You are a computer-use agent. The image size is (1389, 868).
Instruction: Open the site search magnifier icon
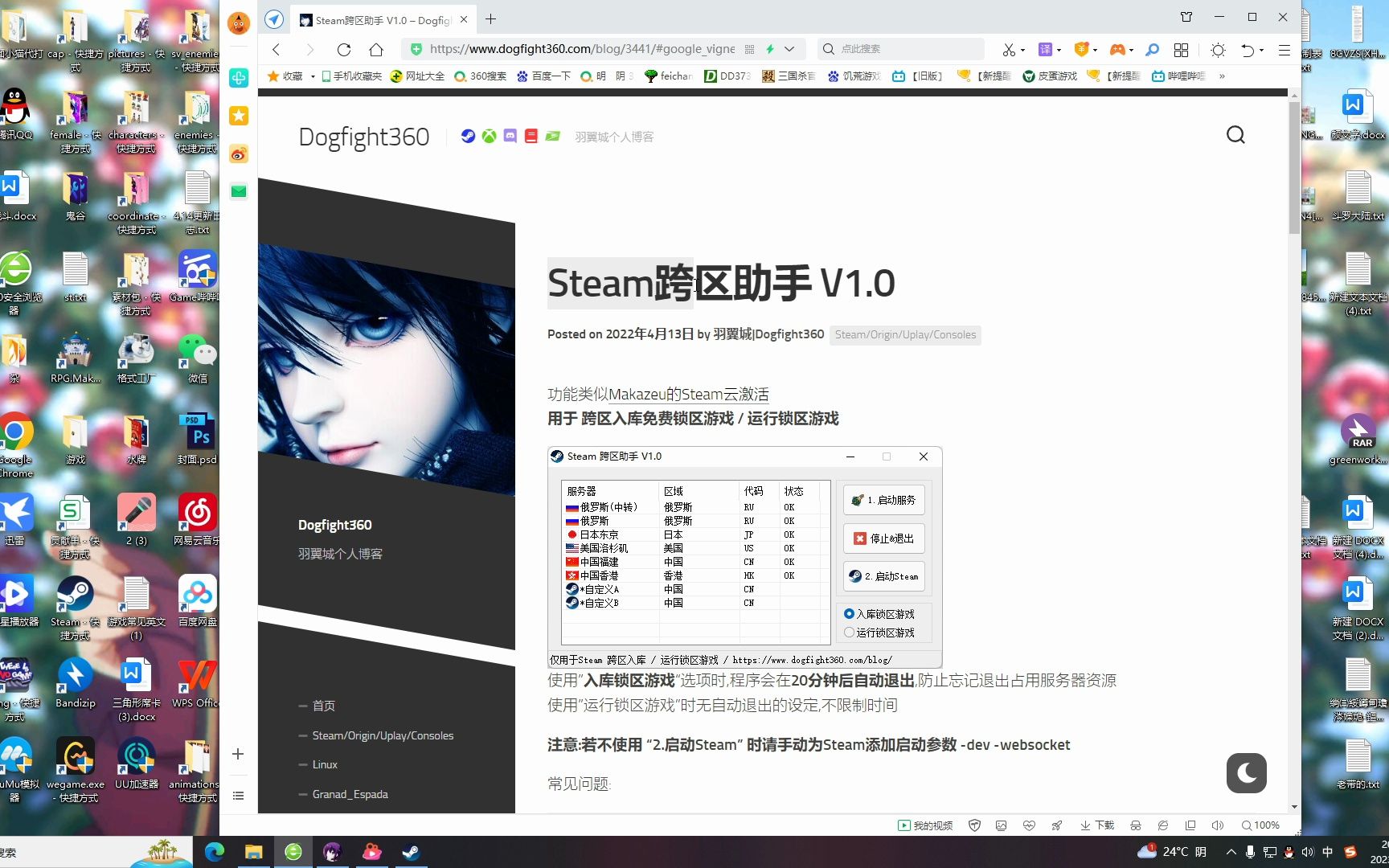click(1235, 135)
